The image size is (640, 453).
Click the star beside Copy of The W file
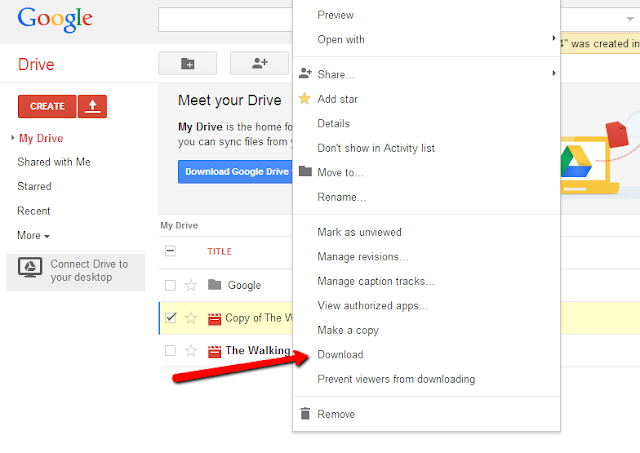click(x=191, y=318)
